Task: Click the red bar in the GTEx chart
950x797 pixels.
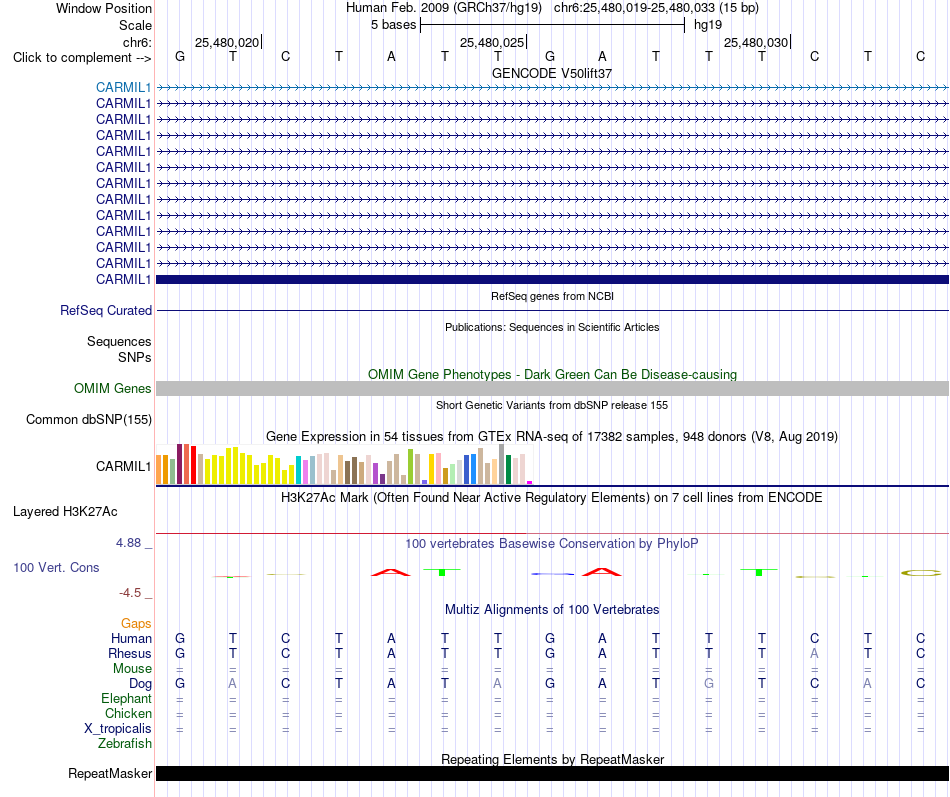Action: click(x=193, y=465)
